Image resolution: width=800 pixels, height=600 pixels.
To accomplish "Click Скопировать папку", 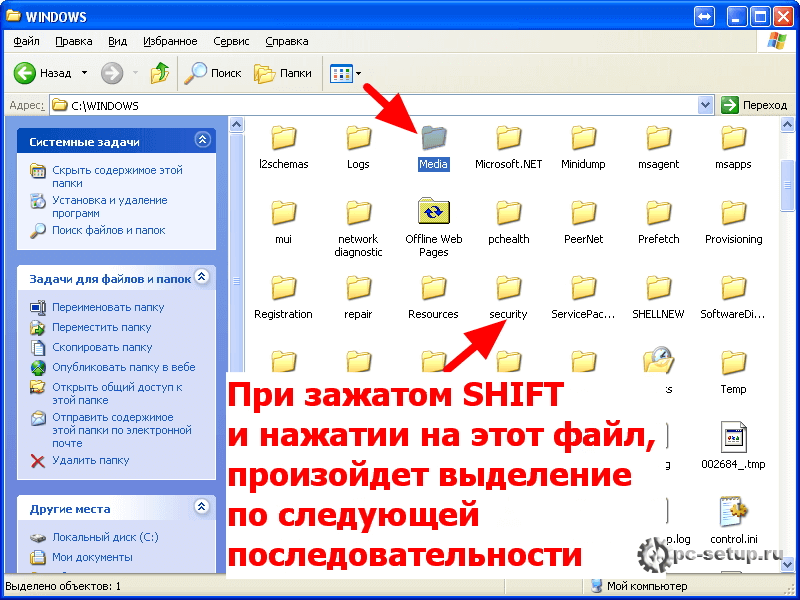I will coord(102,347).
